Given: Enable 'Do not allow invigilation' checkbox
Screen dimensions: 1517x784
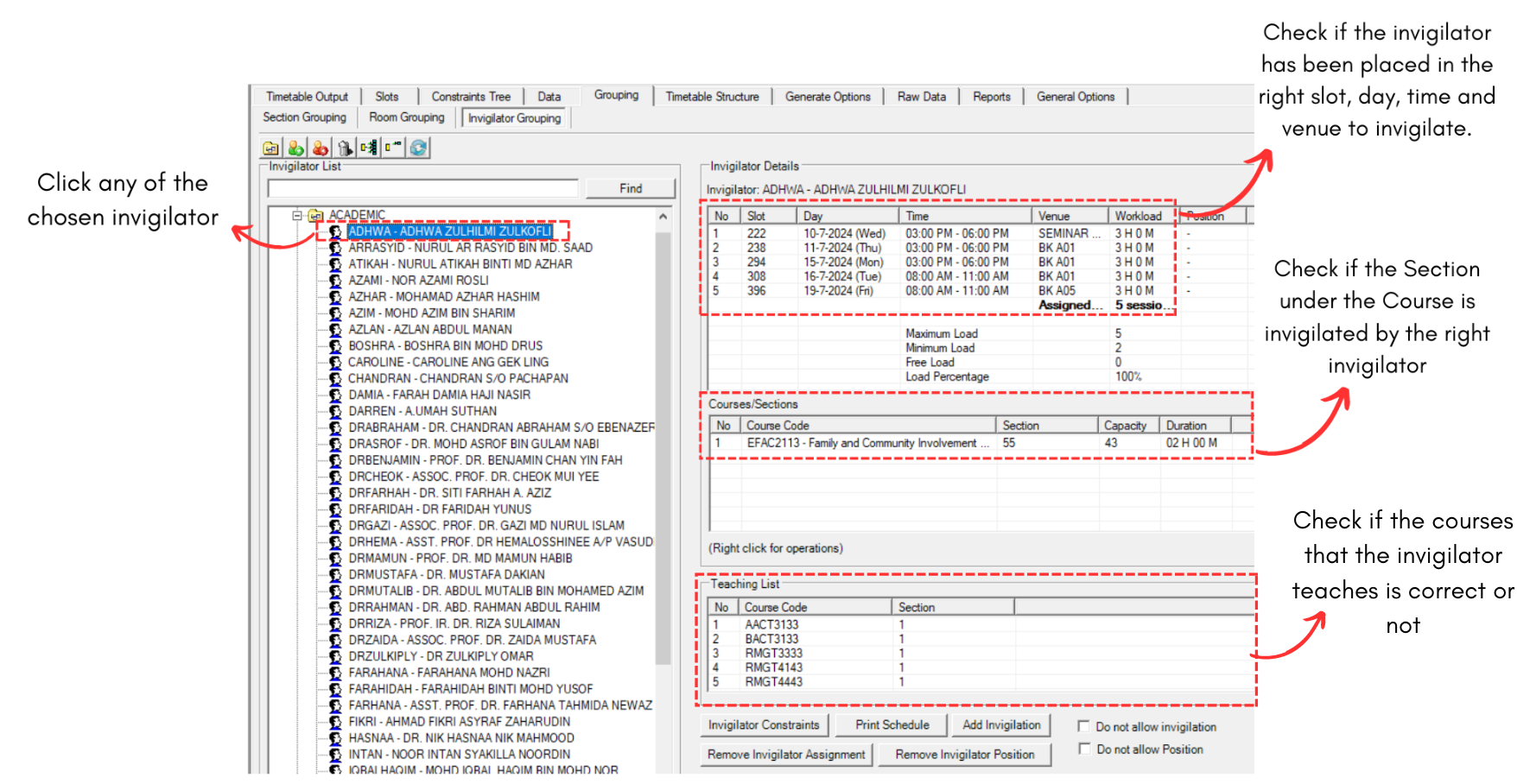Looking at the screenshot, I should point(1084,726).
